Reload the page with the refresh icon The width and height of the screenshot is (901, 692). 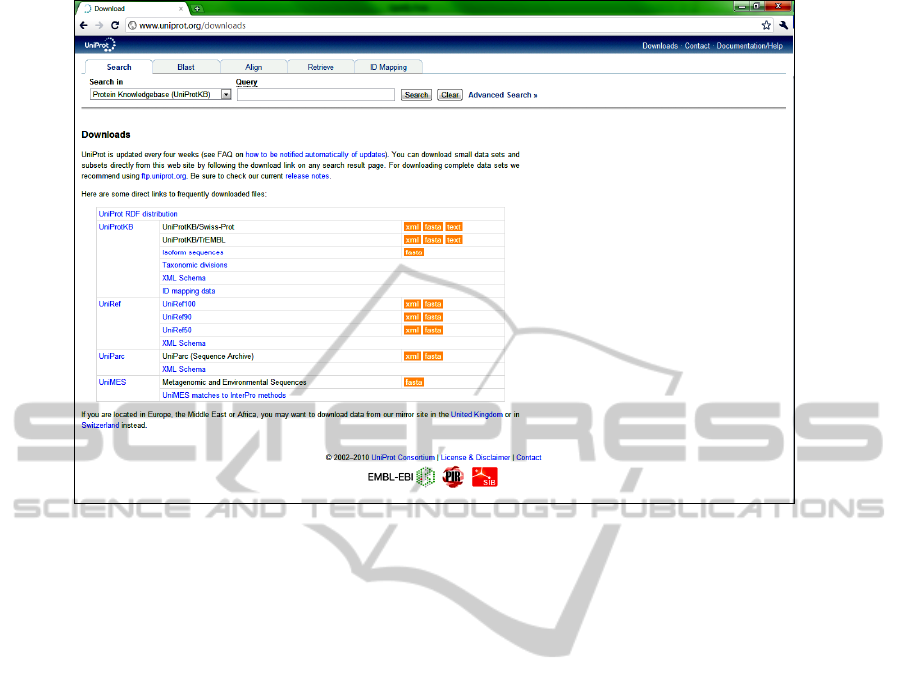115,25
